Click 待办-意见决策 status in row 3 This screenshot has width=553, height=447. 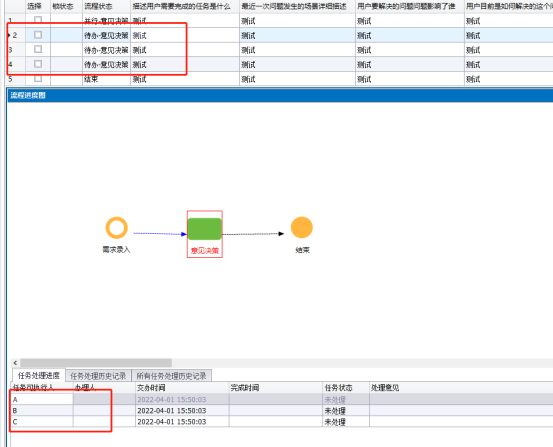(106, 50)
